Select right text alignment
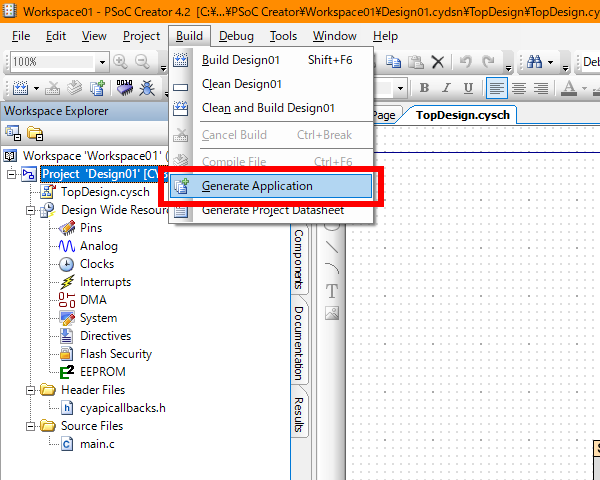The width and height of the screenshot is (600, 480). tap(541, 88)
